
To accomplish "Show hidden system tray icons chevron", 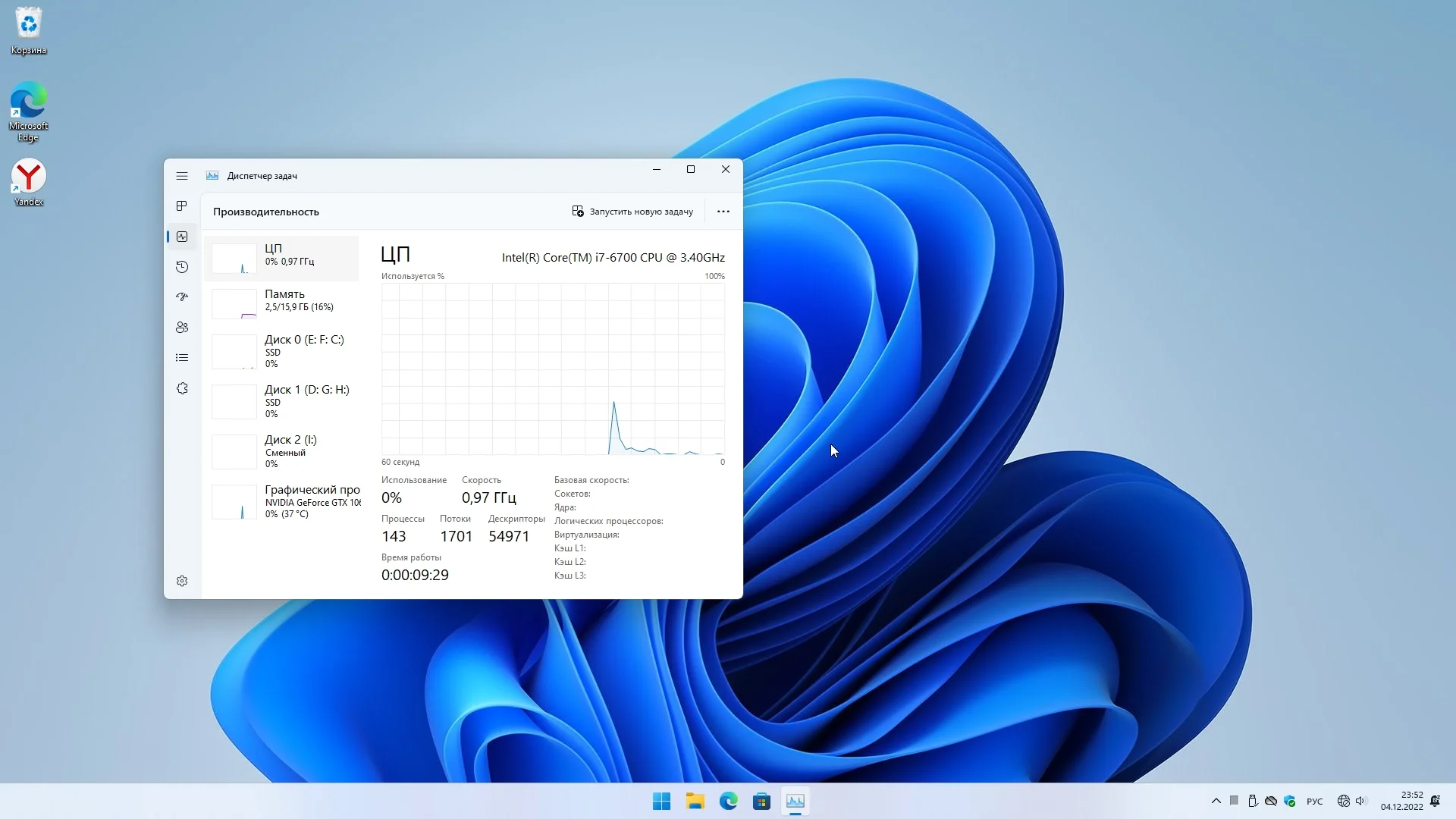I will coord(1216,801).
